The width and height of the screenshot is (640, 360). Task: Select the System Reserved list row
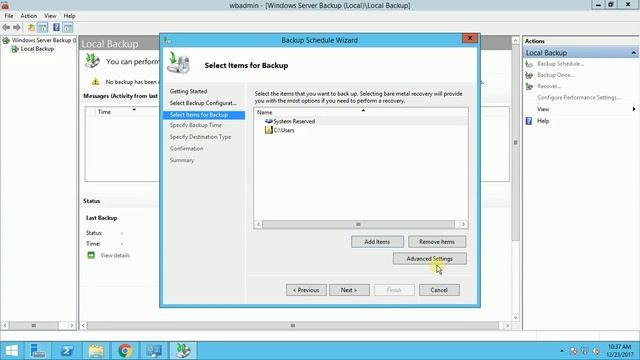coord(361,121)
